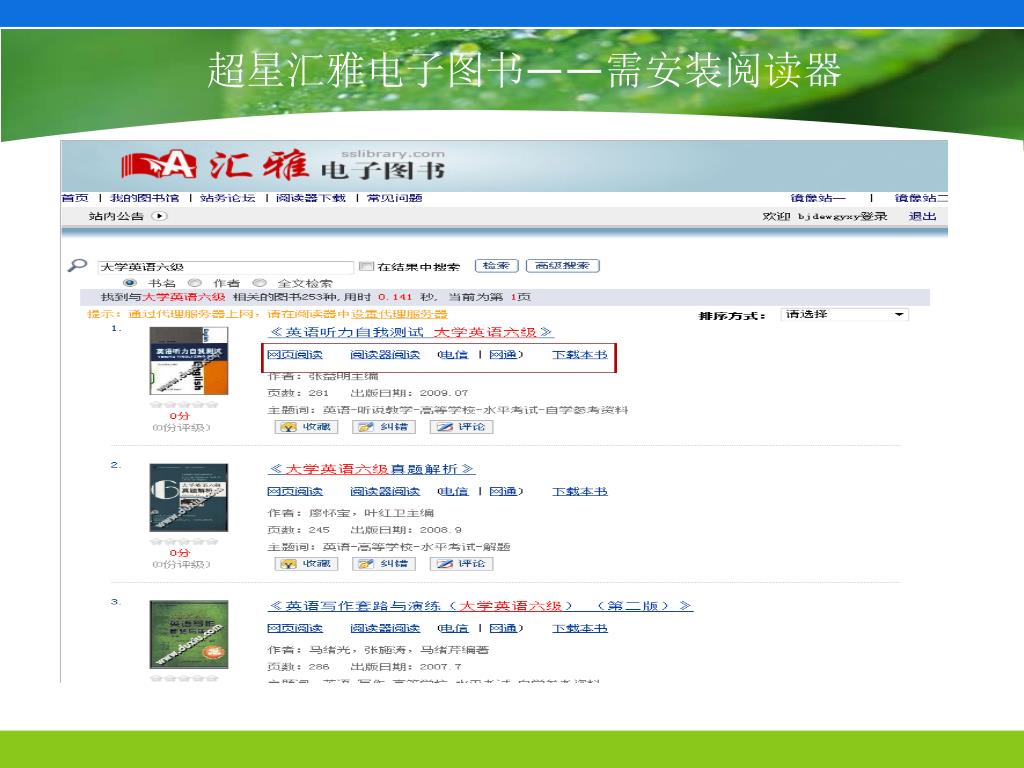Screen dimensions: 1024x768
Task: Choose 电信 line for book 3
Action: coord(453,628)
